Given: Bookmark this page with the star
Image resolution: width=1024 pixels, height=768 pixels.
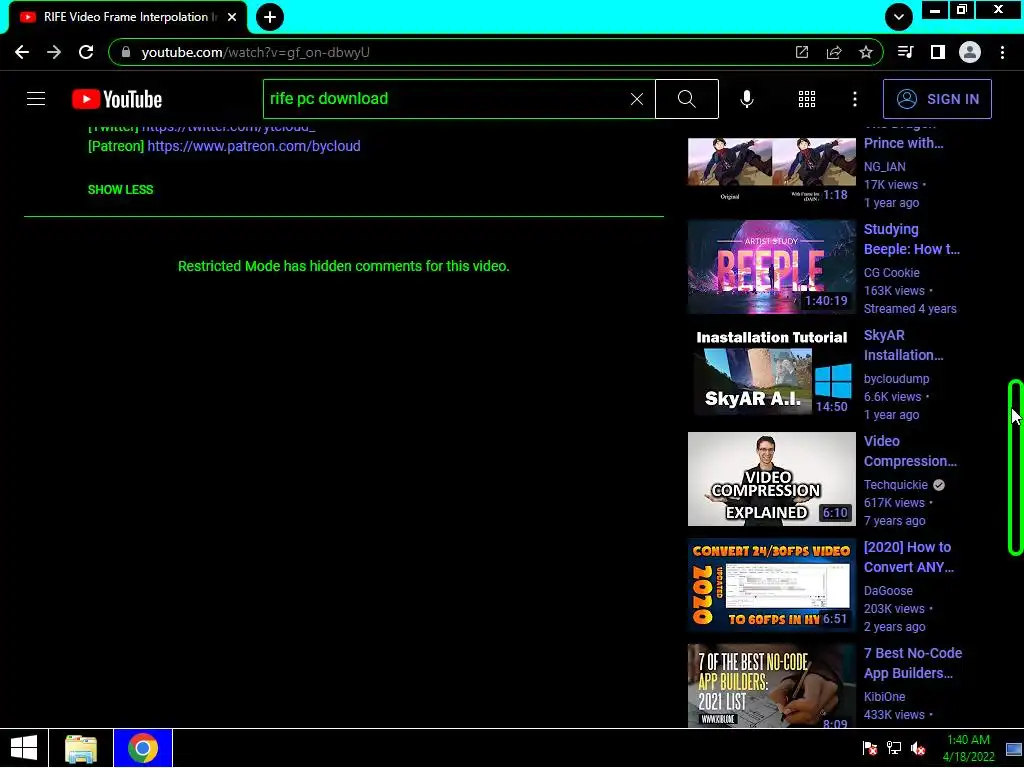Looking at the screenshot, I should (x=865, y=52).
